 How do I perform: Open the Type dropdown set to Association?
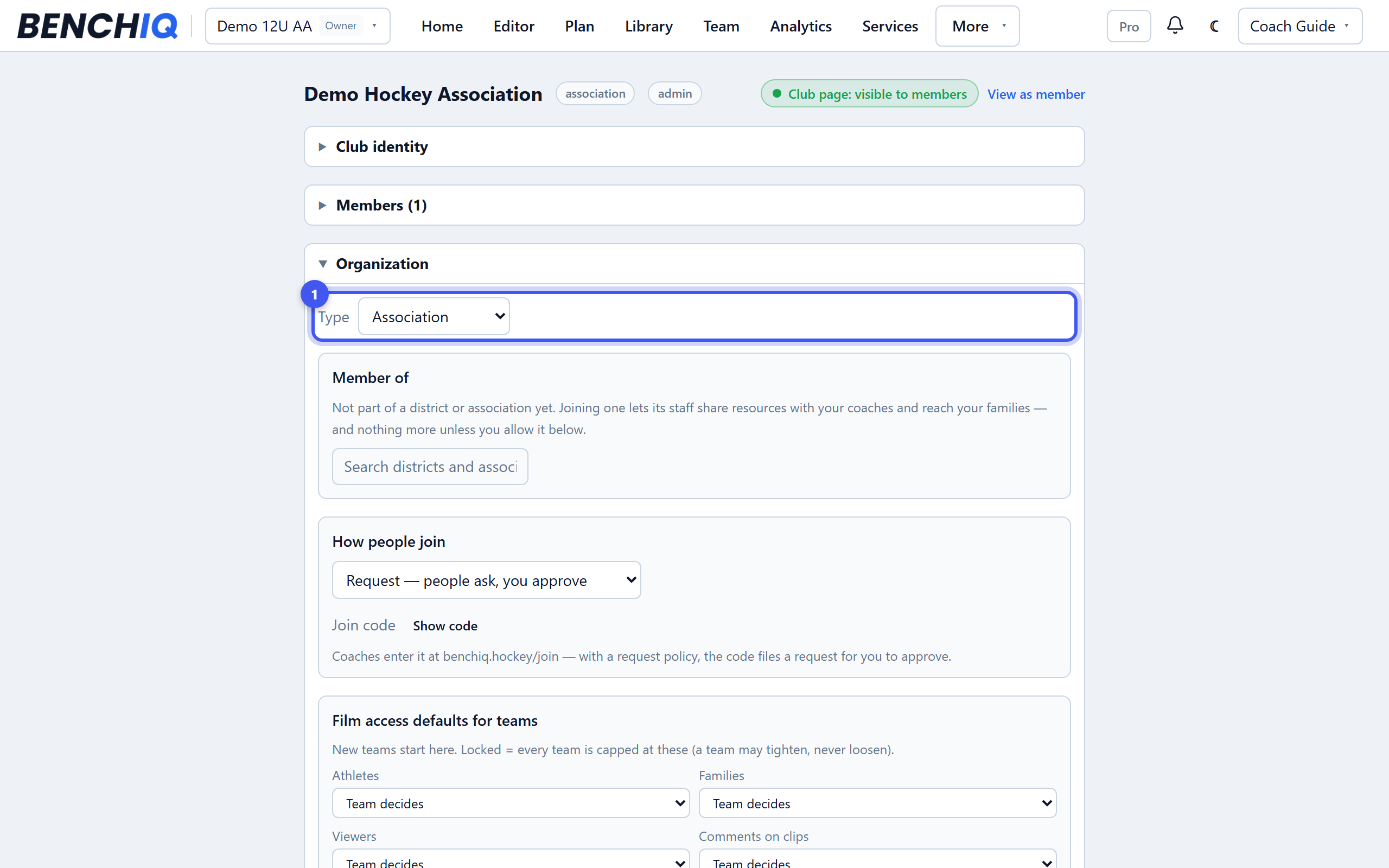coord(434,316)
